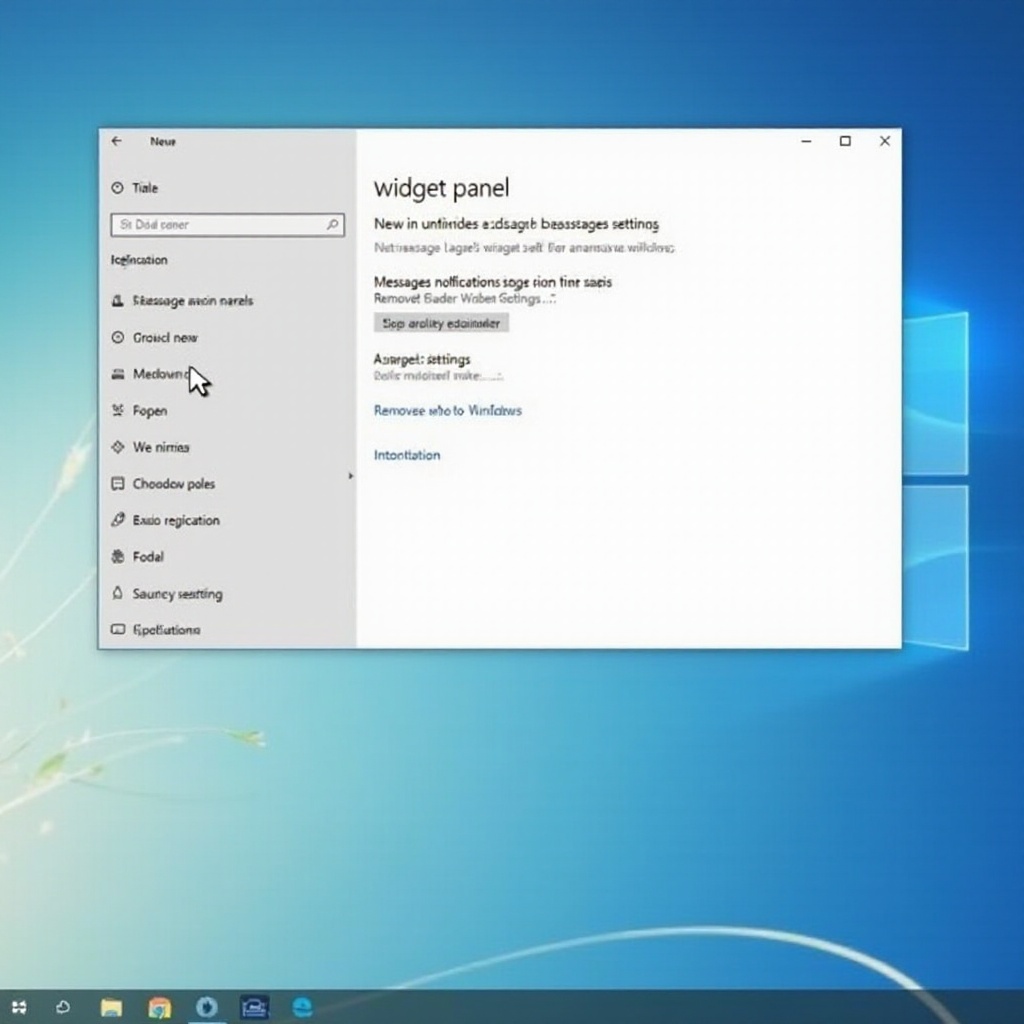Click the diamond icon next to "We nirries"

click(x=118, y=447)
